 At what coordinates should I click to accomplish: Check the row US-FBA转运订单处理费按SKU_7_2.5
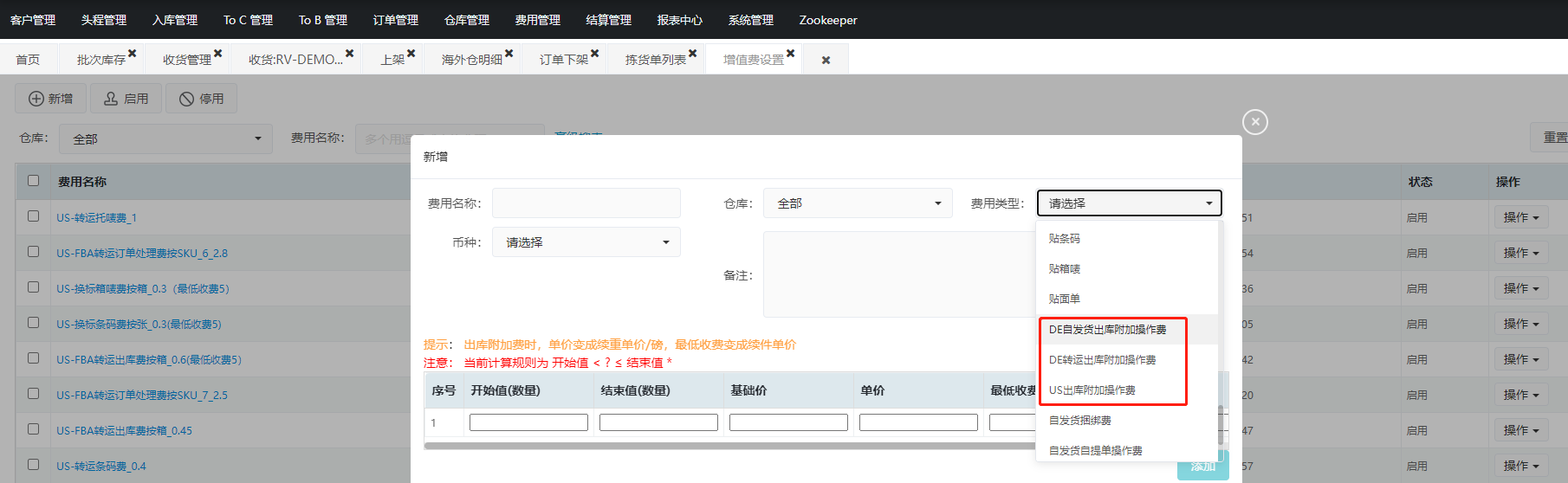pos(34,394)
